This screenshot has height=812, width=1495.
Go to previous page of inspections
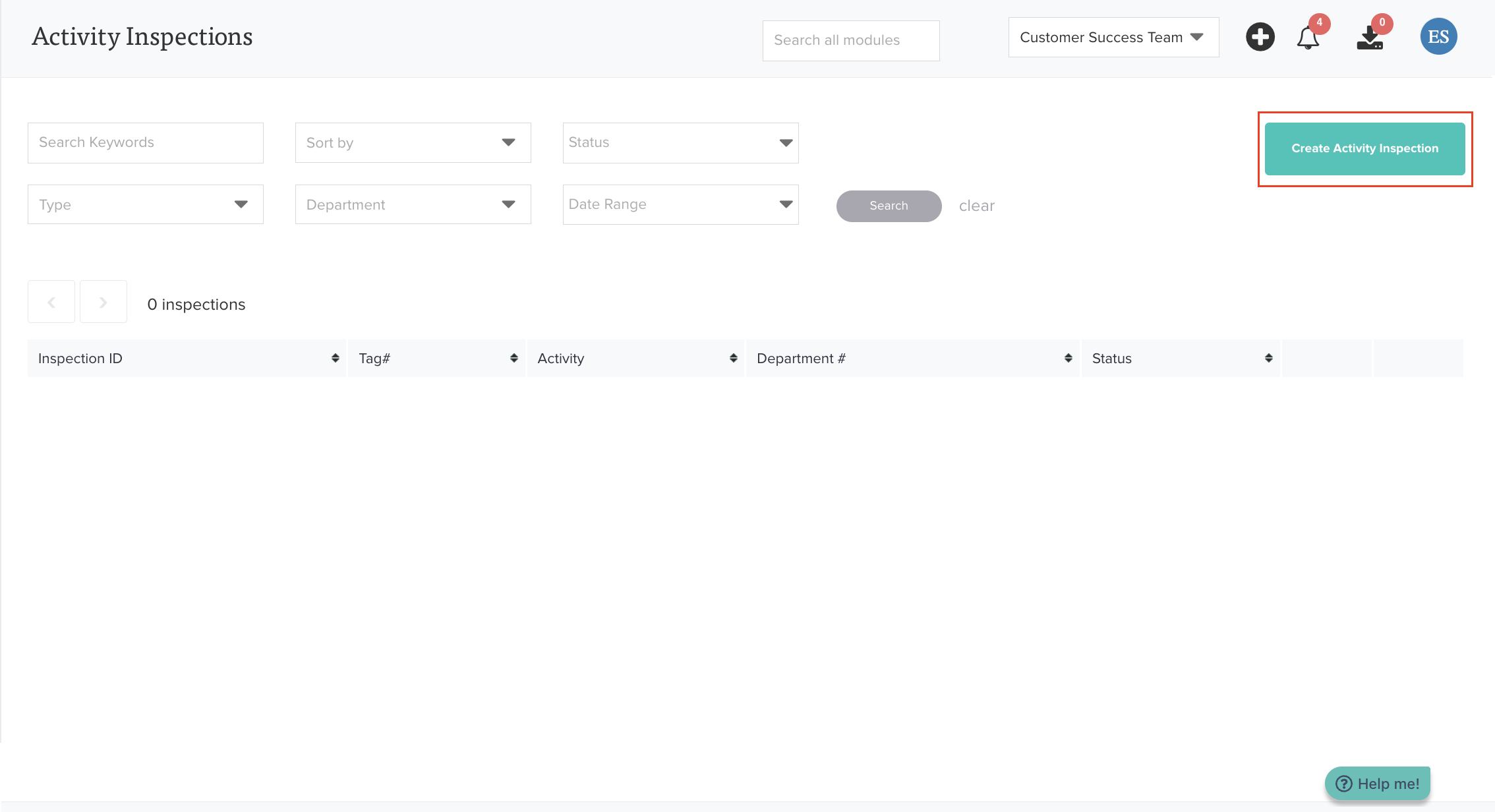(51, 302)
